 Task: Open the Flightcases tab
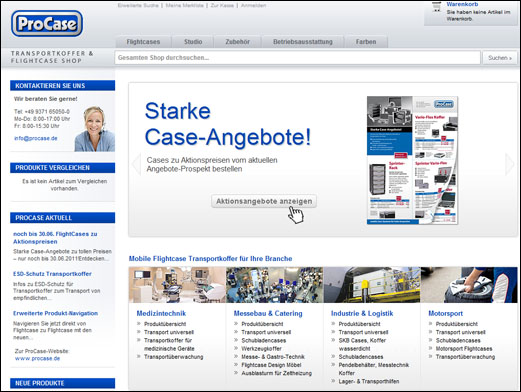click(143, 42)
